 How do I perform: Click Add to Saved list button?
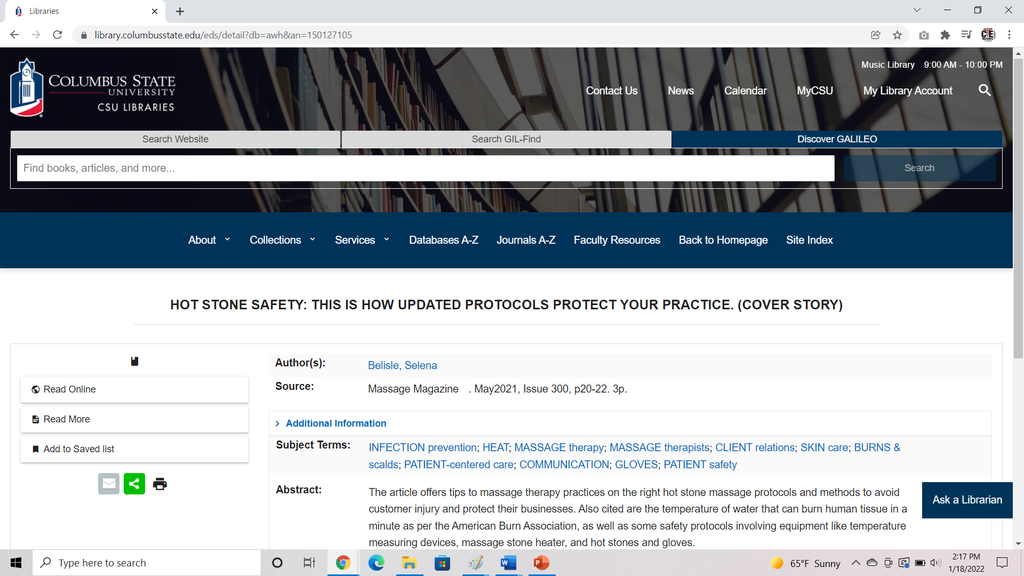click(134, 449)
